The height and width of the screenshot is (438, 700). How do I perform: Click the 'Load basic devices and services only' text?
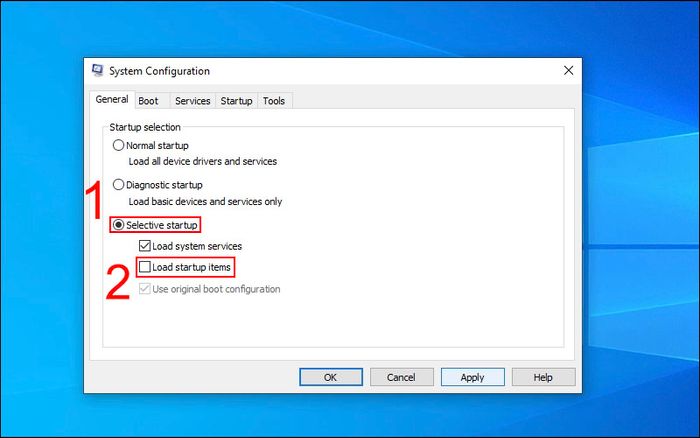[205, 201]
